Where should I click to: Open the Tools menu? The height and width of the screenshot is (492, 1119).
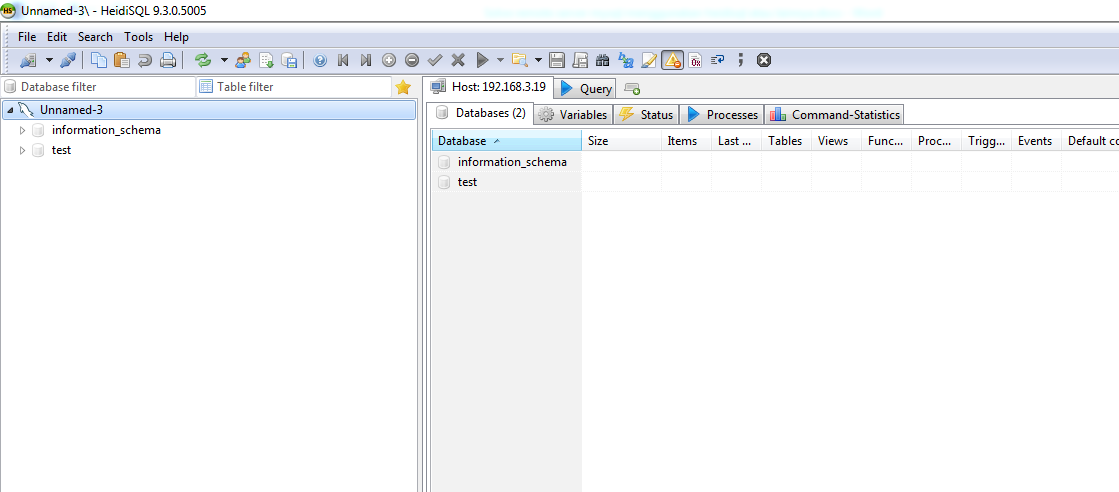[x=138, y=36]
